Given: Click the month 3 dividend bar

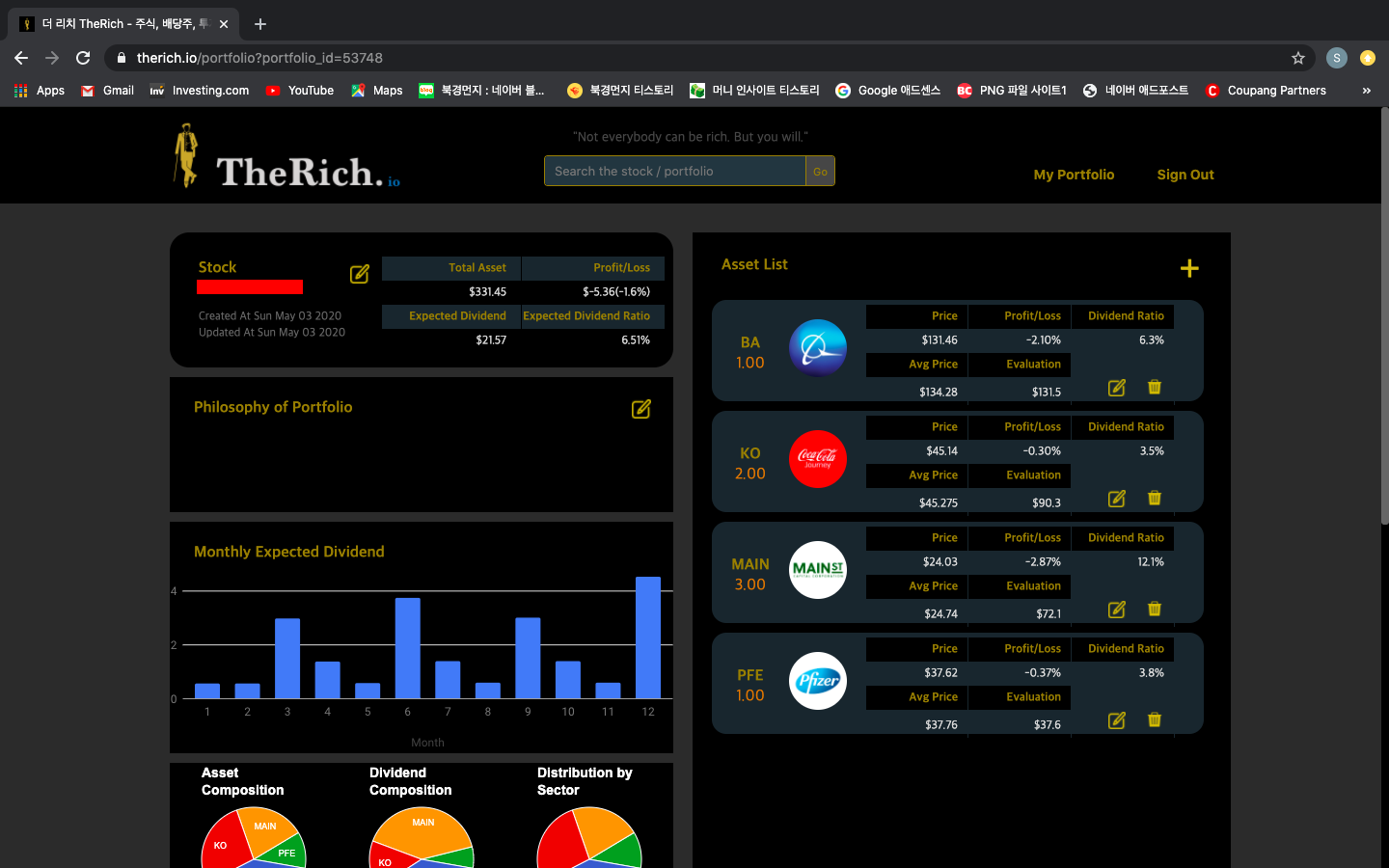Looking at the screenshot, I should click(287, 658).
